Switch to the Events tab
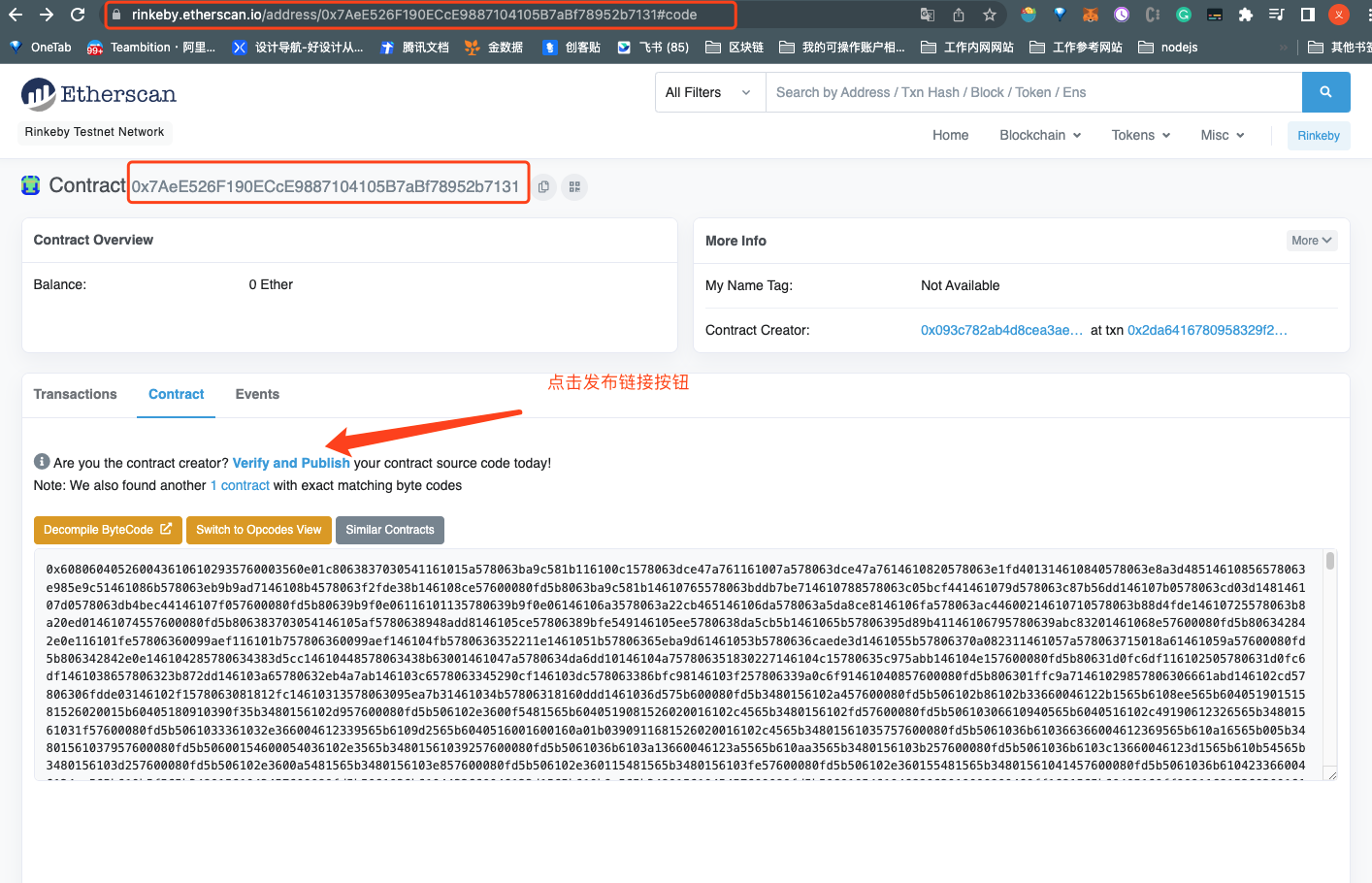 pyautogui.click(x=256, y=394)
